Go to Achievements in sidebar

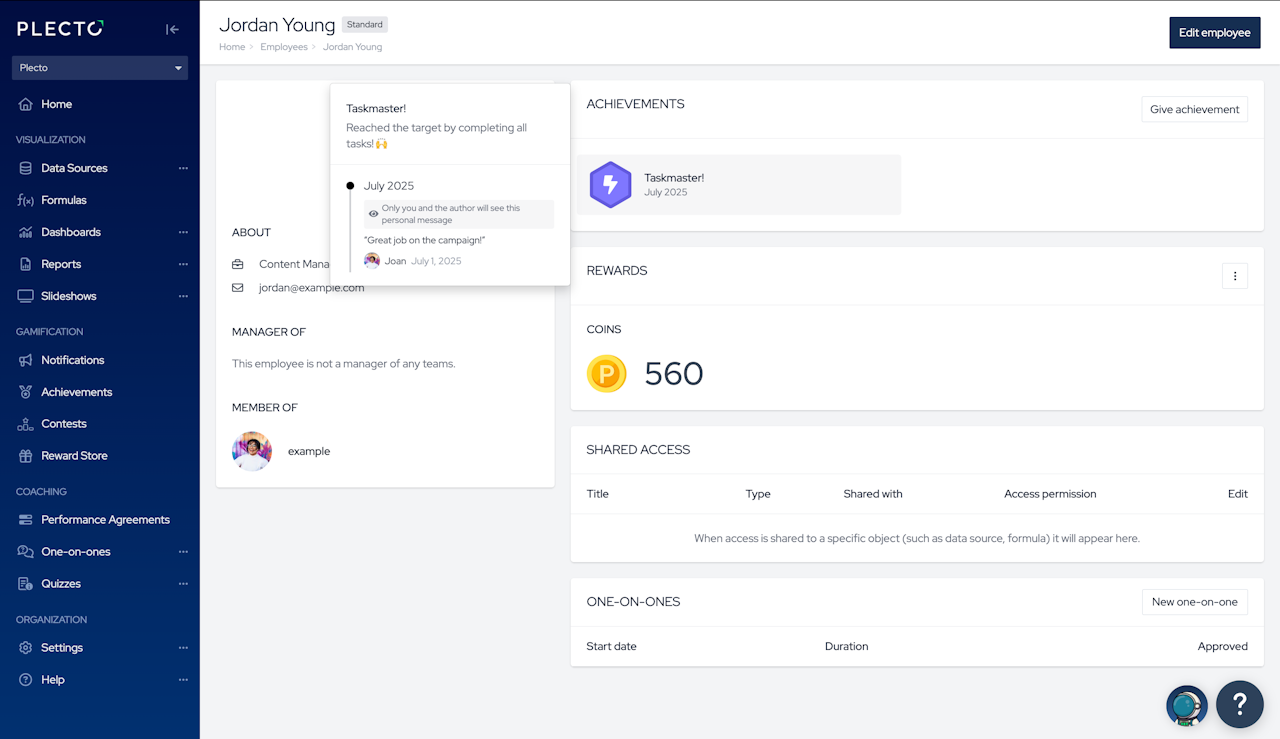click(76, 392)
